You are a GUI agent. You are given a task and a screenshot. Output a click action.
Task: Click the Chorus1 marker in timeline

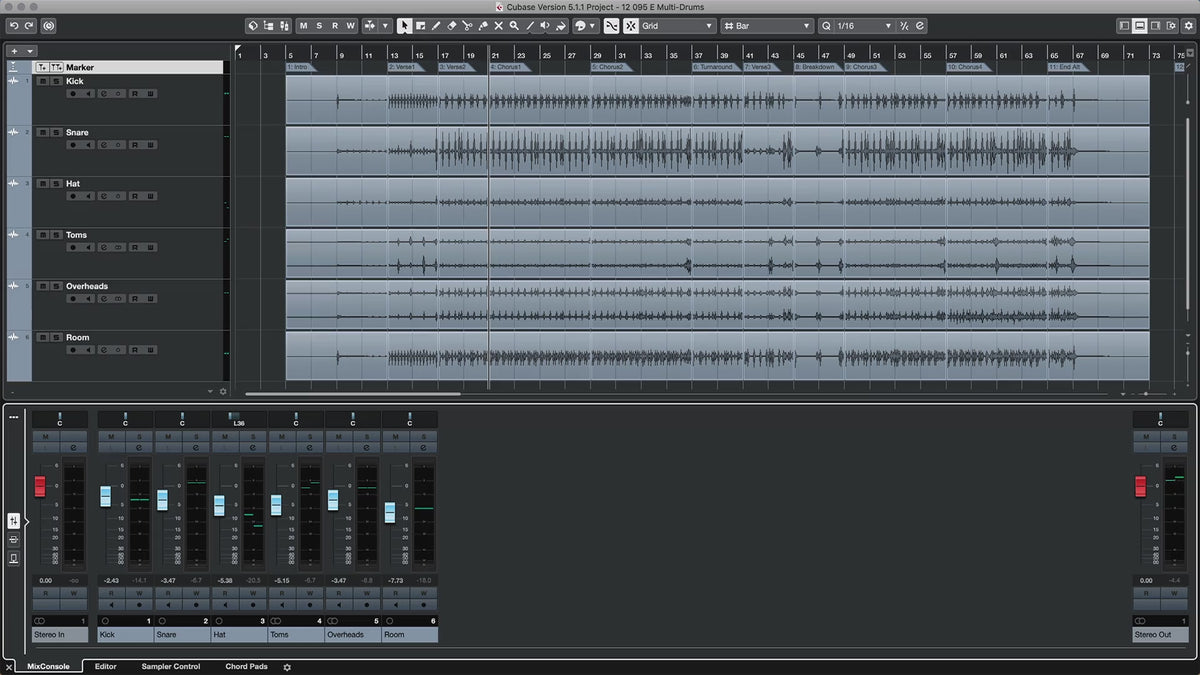(507, 67)
